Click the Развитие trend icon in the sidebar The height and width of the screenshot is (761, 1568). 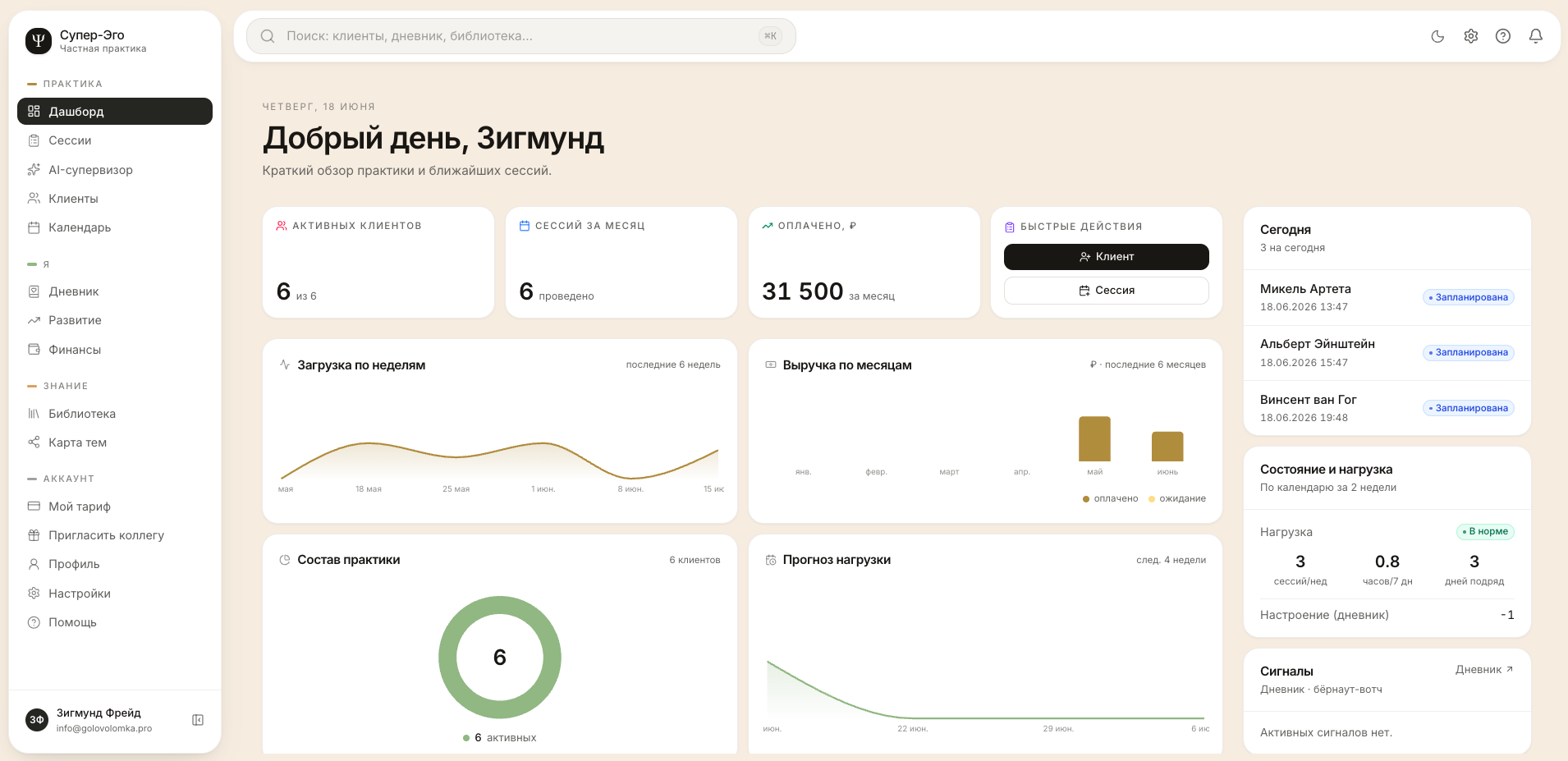[34, 320]
